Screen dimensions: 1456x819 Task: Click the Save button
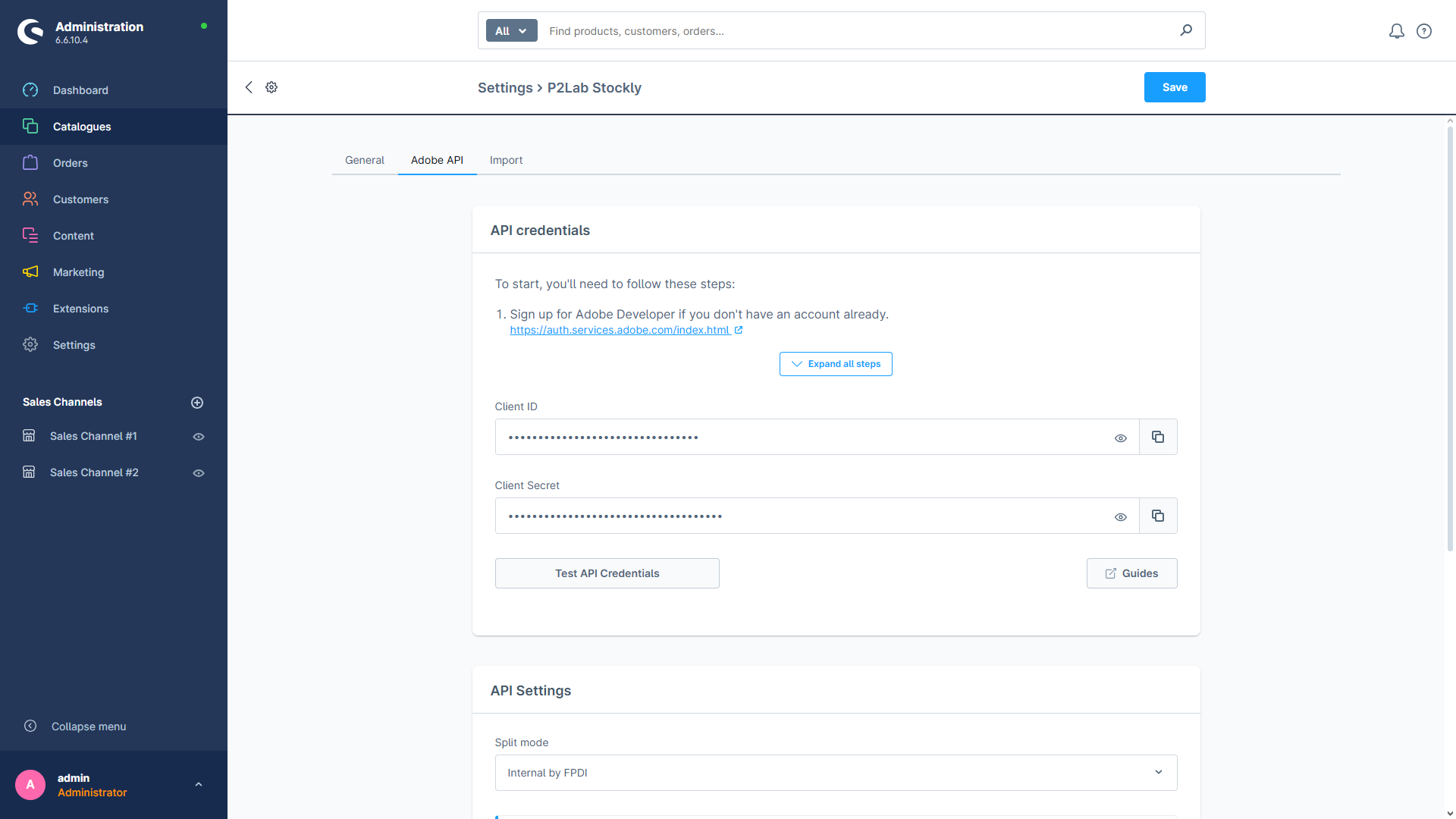click(1175, 87)
